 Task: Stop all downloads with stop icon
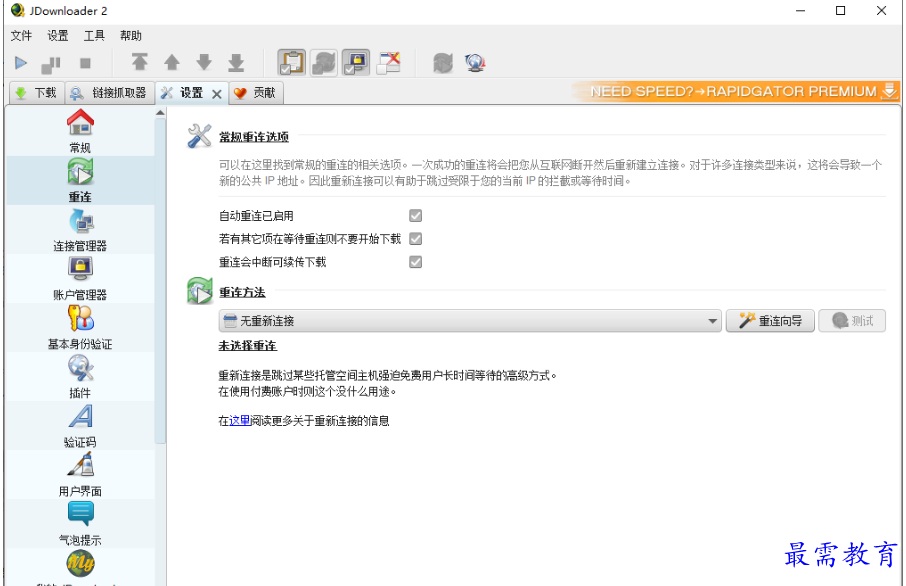point(85,63)
